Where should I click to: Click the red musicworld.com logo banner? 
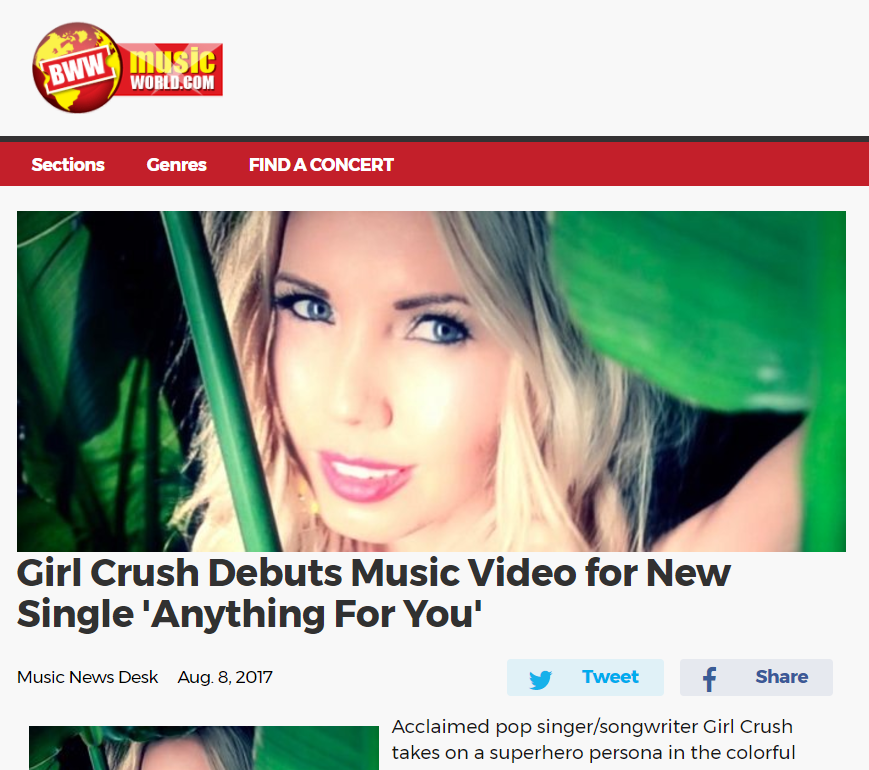[x=172, y=69]
